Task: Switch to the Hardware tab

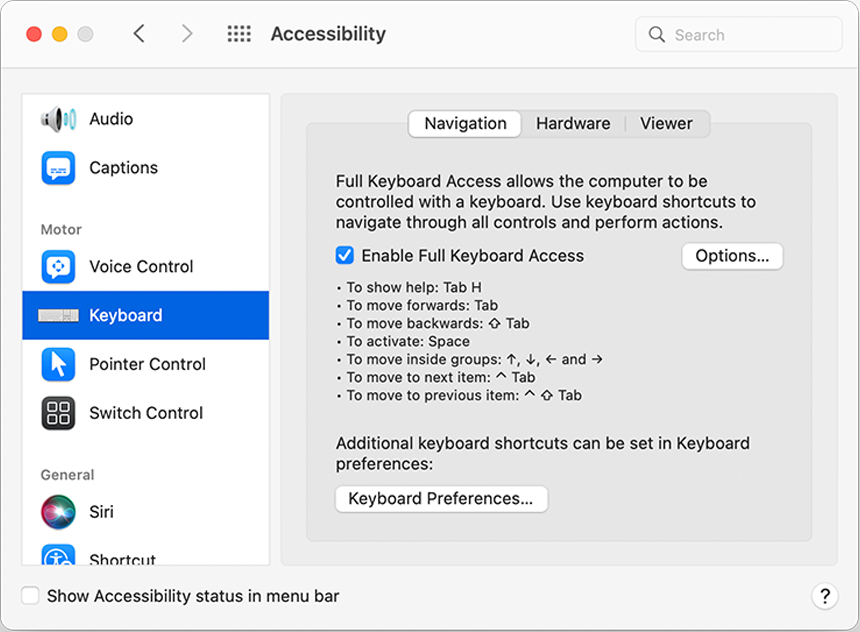Action: click(573, 123)
